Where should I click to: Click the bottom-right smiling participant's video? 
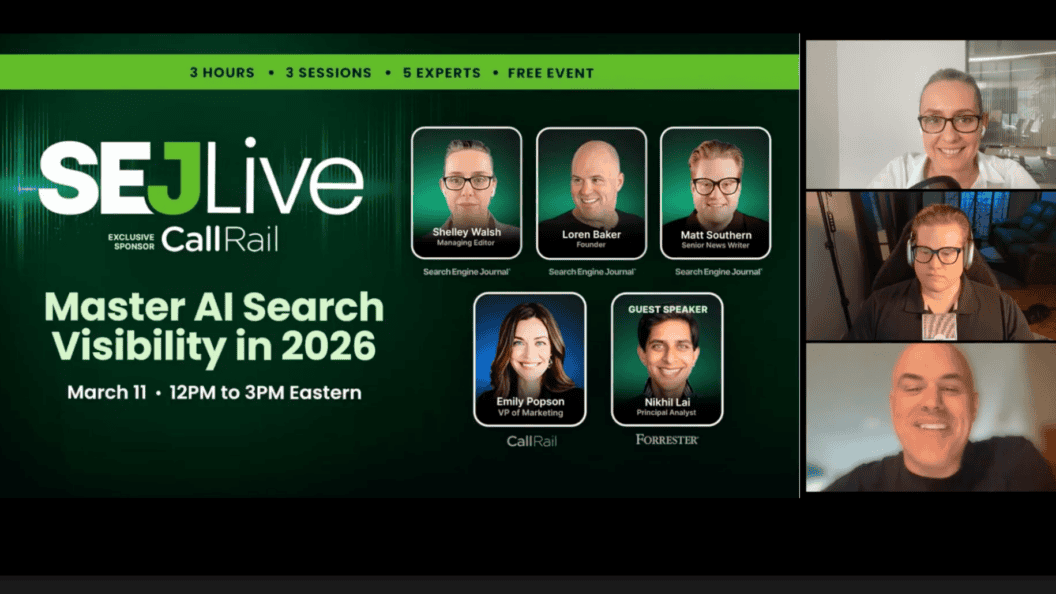click(x=930, y=420)
